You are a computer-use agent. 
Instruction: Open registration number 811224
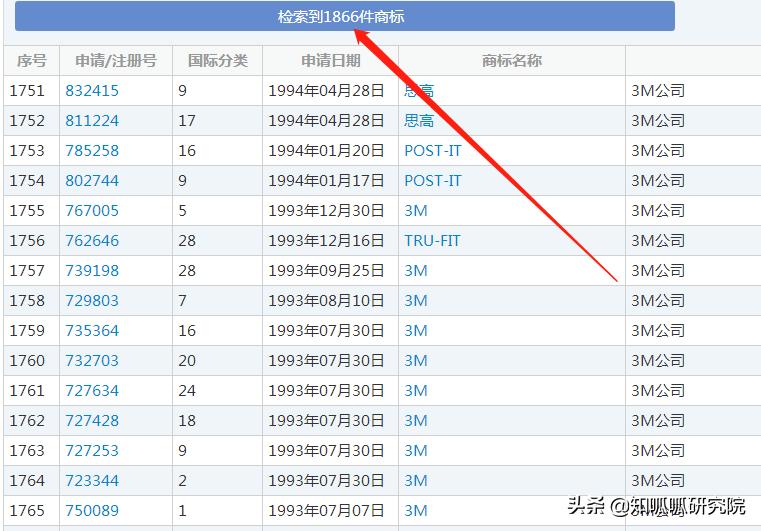(x=92, y=121)
